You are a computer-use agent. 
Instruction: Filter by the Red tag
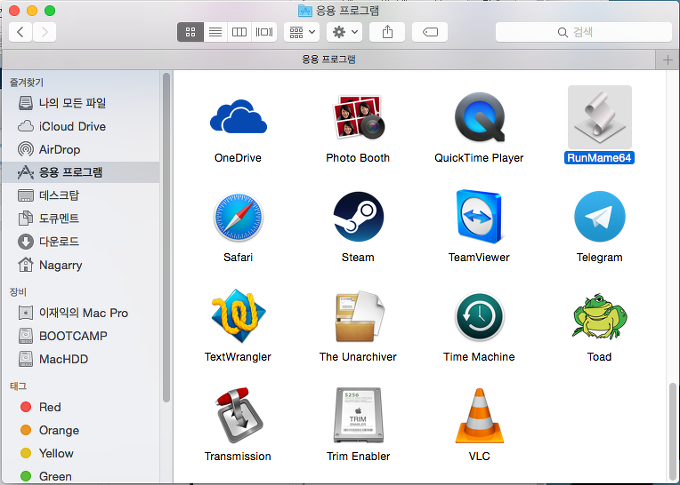[x=82, y=407]
